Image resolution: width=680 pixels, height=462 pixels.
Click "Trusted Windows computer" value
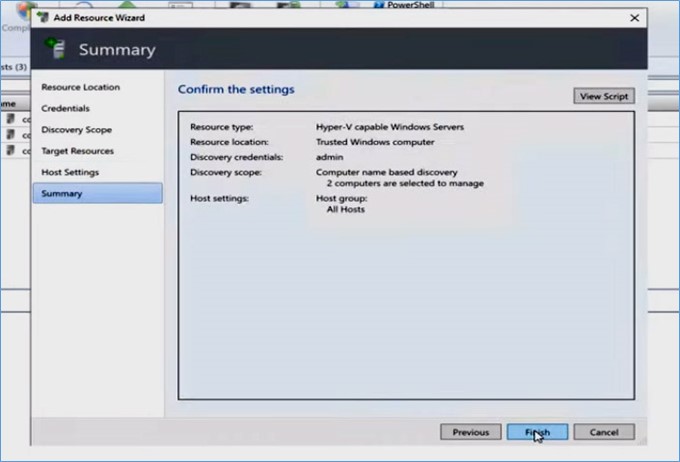(375, 142)
